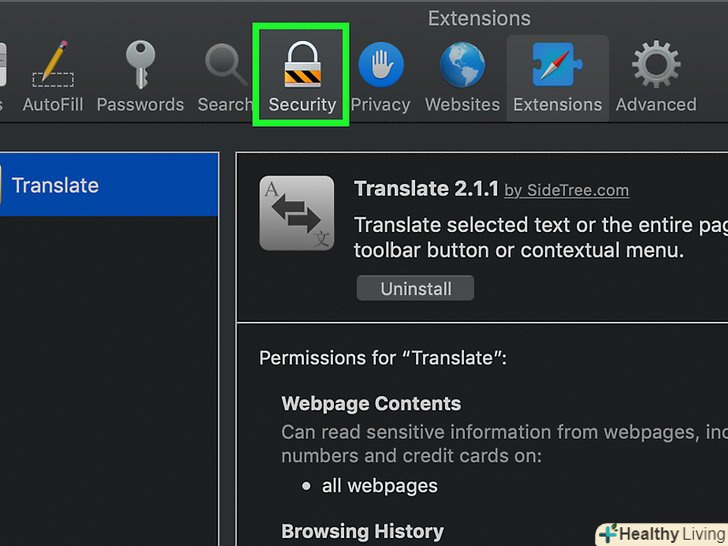This screenshot has height=546, width=728.
Task: Open the Security padlock pane
Action: coord(301,77)
